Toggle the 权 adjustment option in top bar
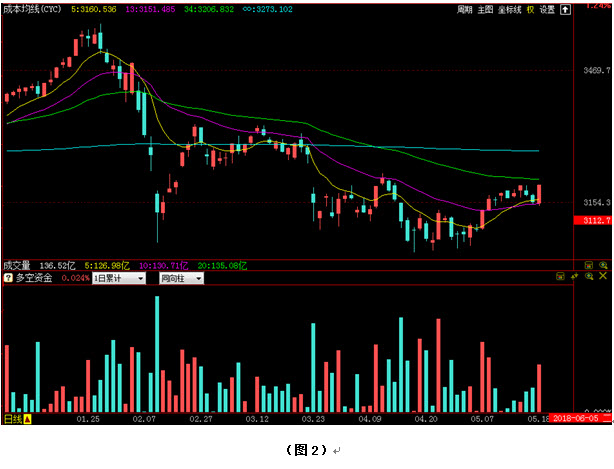The height and width of the screenshot is (469, 614). [530, 9]
